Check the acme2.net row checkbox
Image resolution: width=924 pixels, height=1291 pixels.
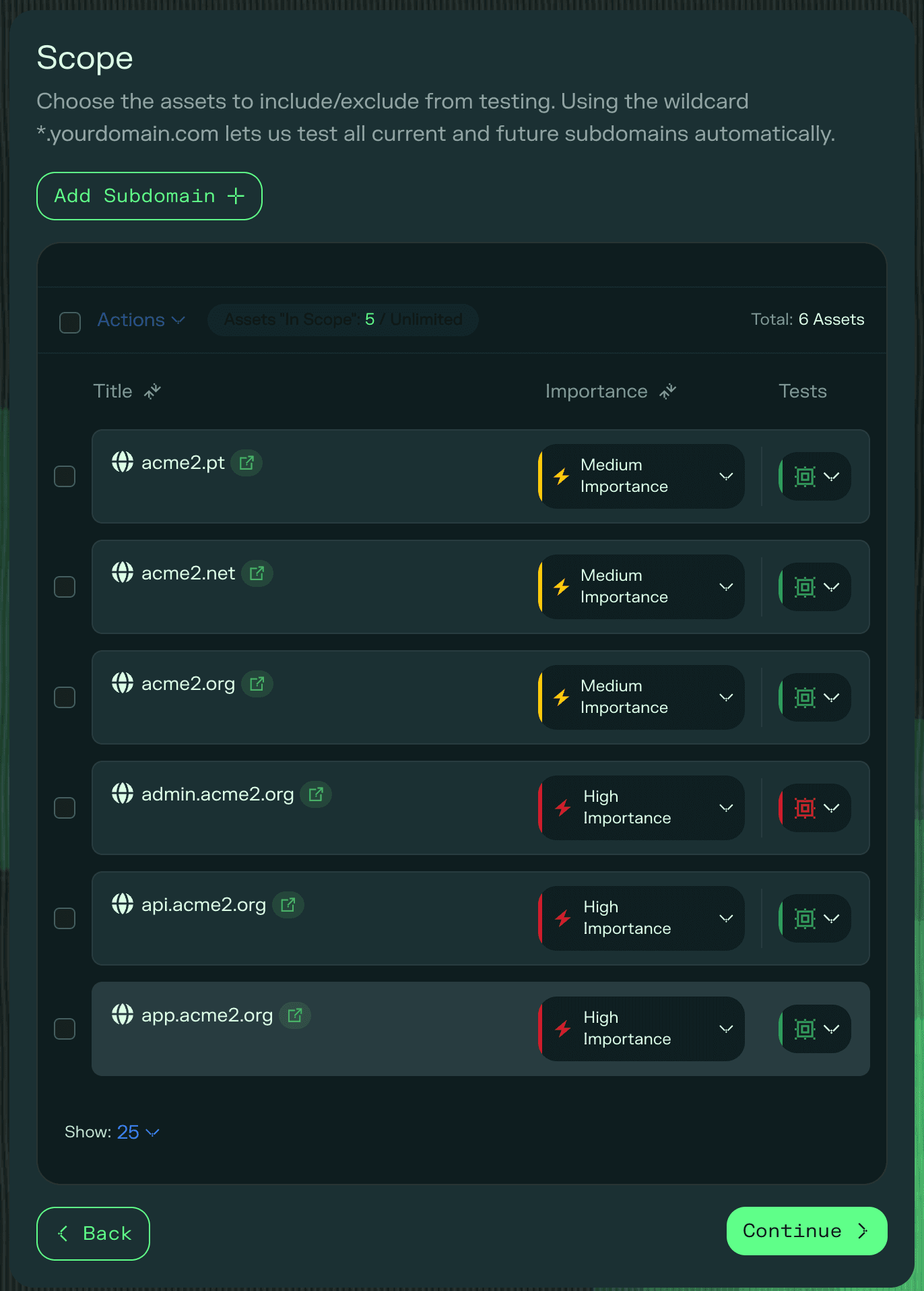[65, 587]
